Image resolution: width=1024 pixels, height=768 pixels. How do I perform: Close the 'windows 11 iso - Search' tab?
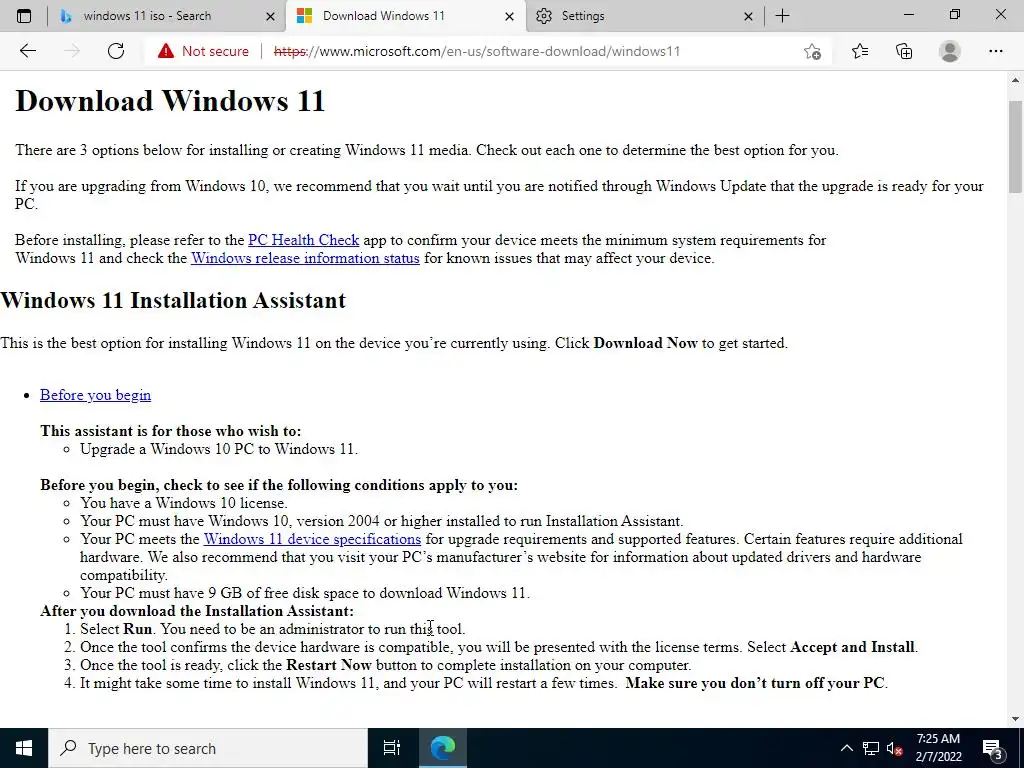point(270,16)
